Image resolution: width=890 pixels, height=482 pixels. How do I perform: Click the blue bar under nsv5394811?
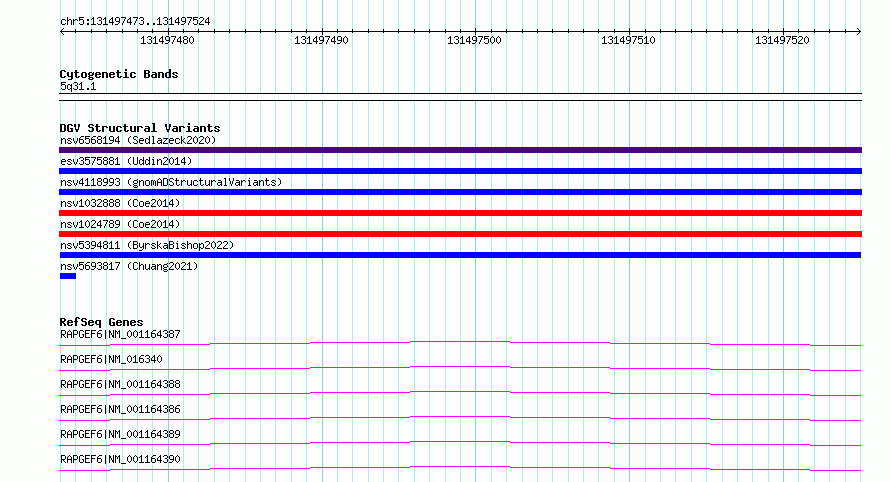[x=460, y=255]
